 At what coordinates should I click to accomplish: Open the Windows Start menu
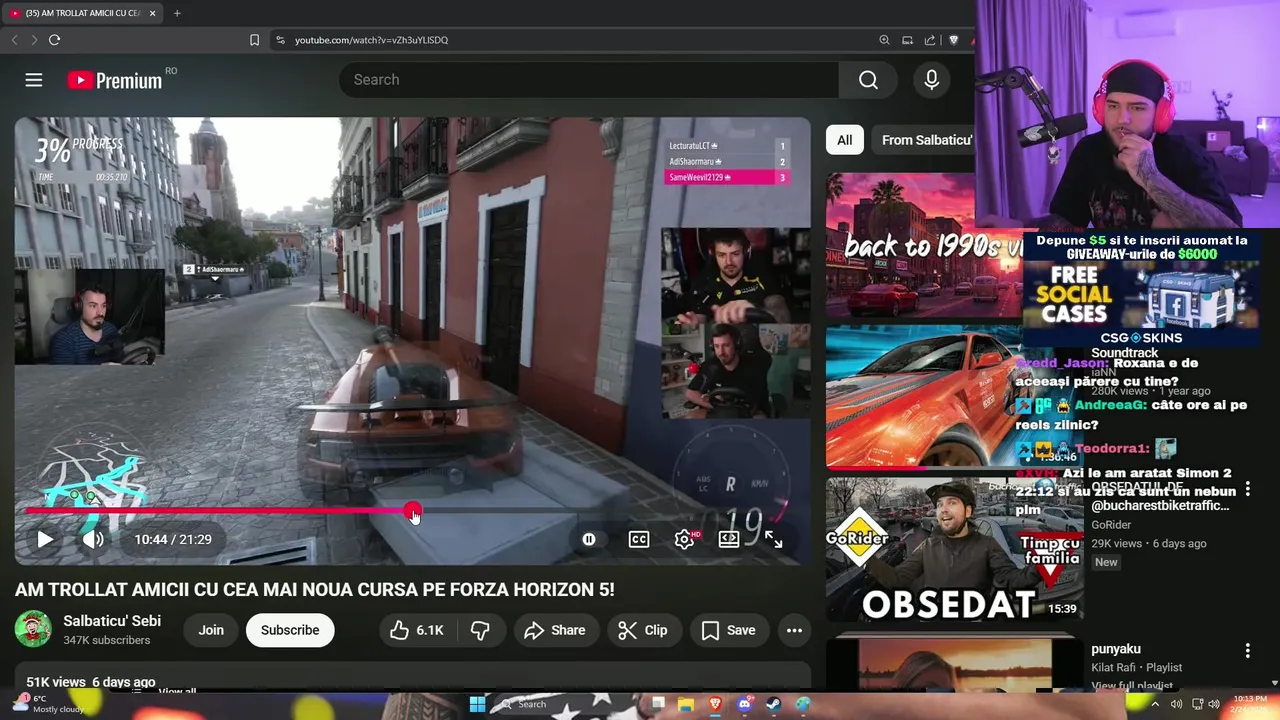pyautogui.click(x=477, y=704)
